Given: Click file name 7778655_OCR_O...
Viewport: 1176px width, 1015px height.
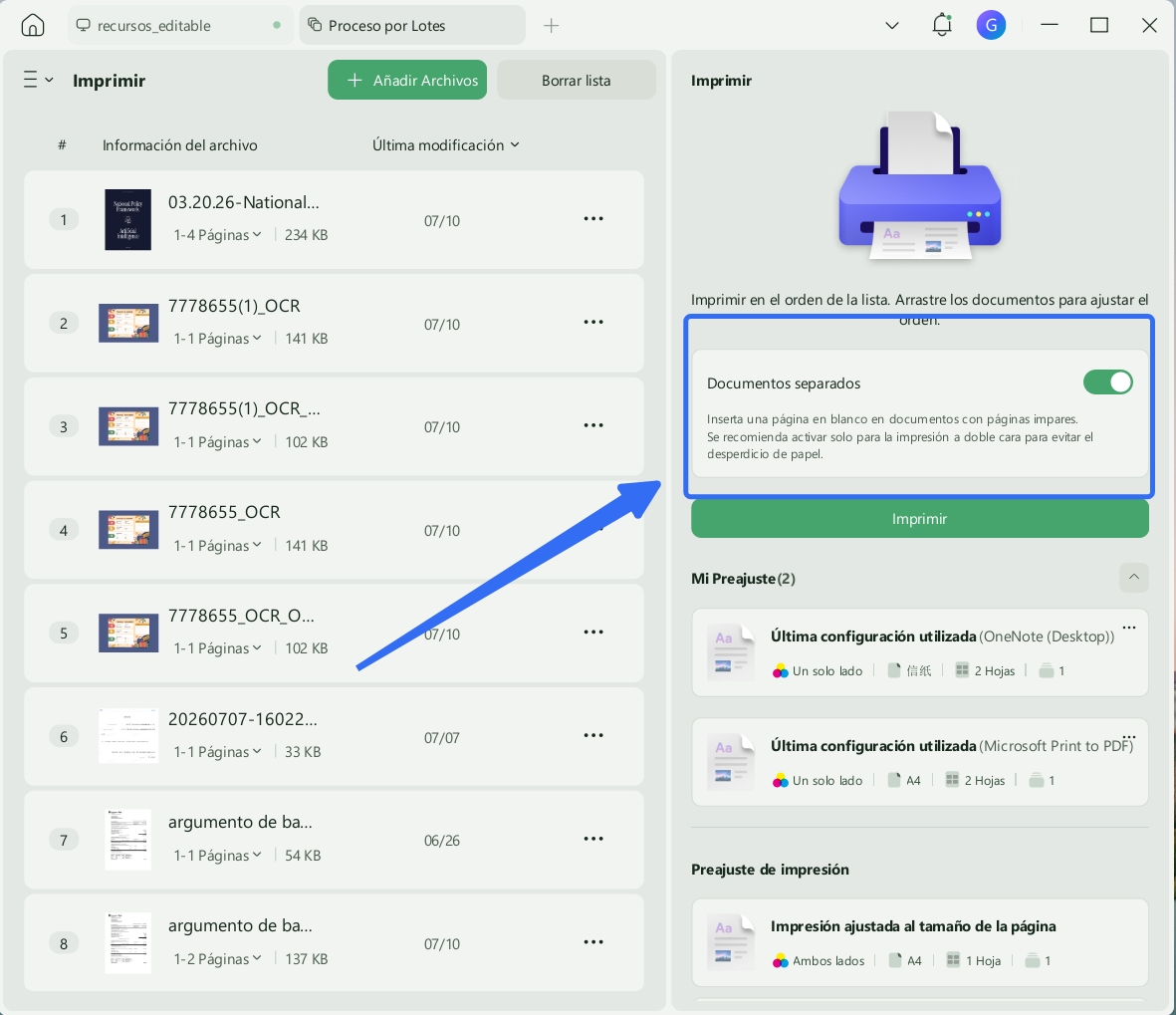Looking at the screenshot, I should click(x=241, y=616).
